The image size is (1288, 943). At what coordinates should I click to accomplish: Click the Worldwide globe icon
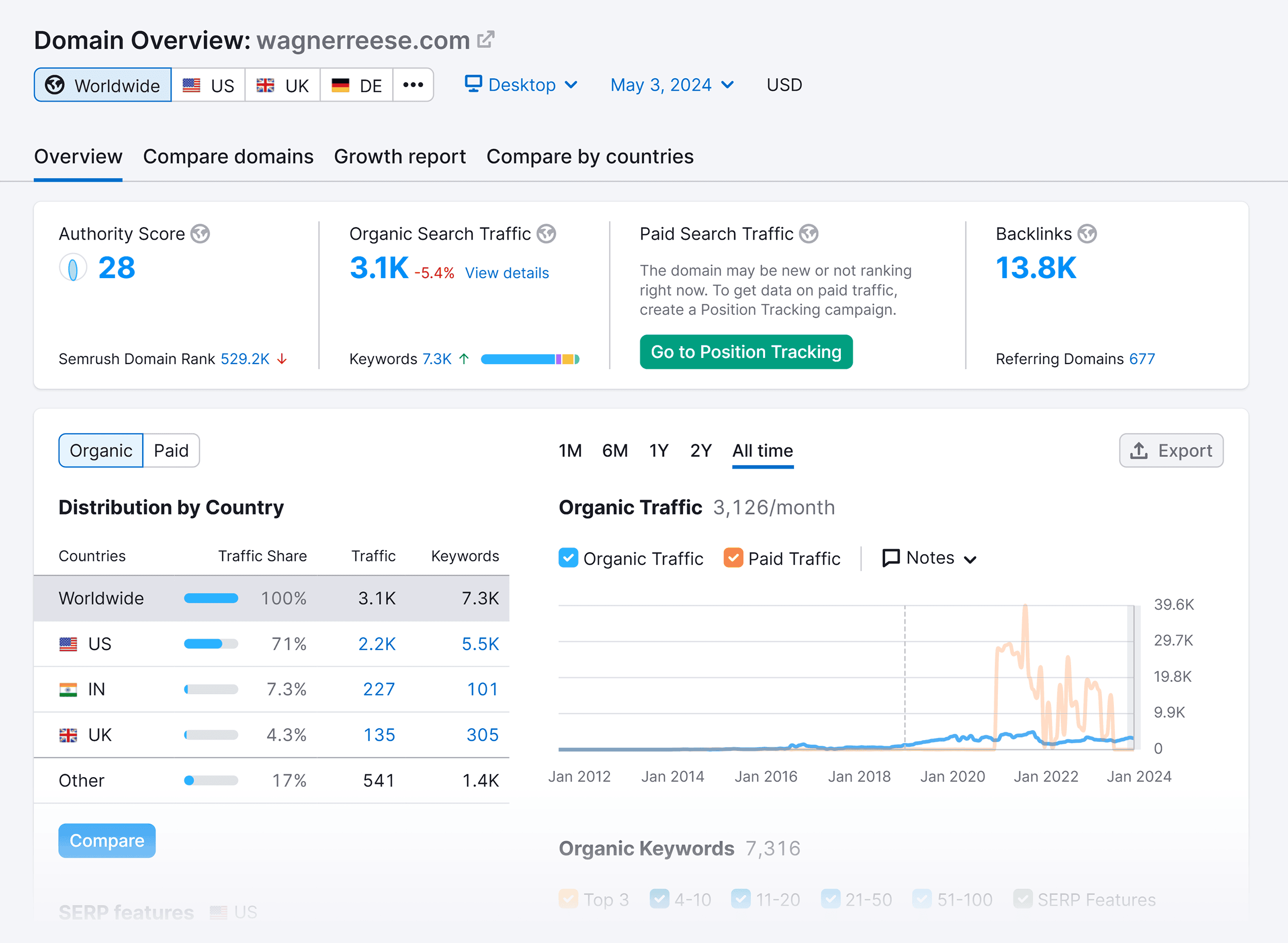coord(54,84)
